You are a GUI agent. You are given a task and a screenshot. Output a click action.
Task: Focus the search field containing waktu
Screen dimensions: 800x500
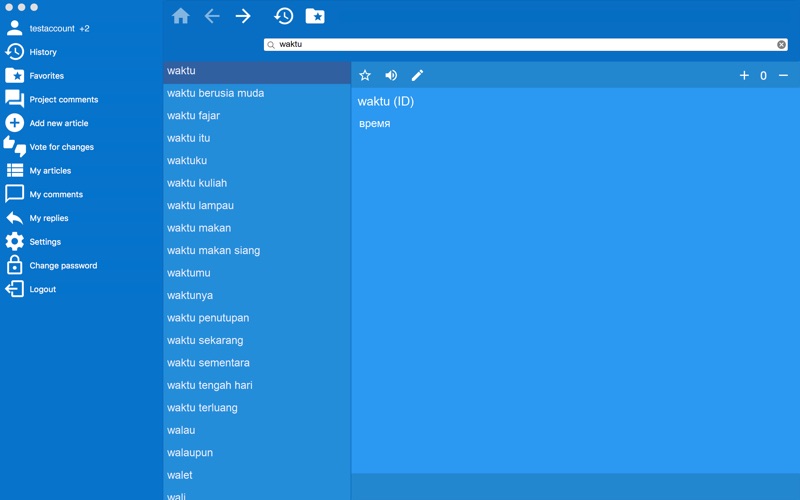[526, 45]
